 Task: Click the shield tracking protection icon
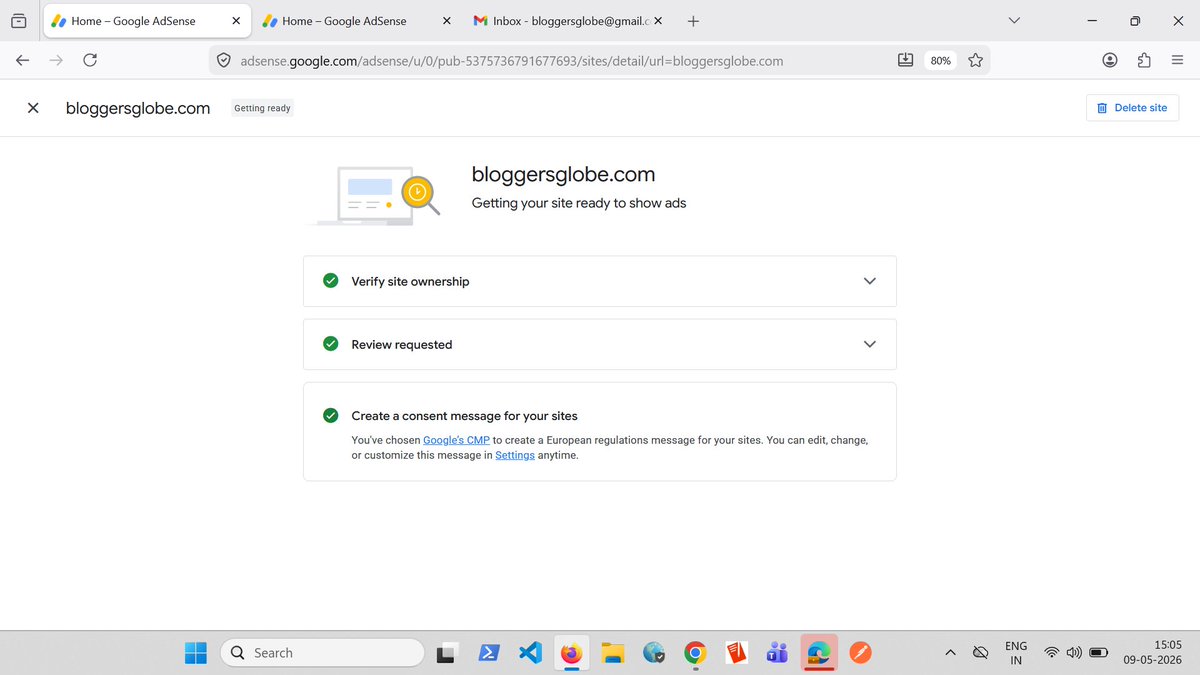[225, 61]
